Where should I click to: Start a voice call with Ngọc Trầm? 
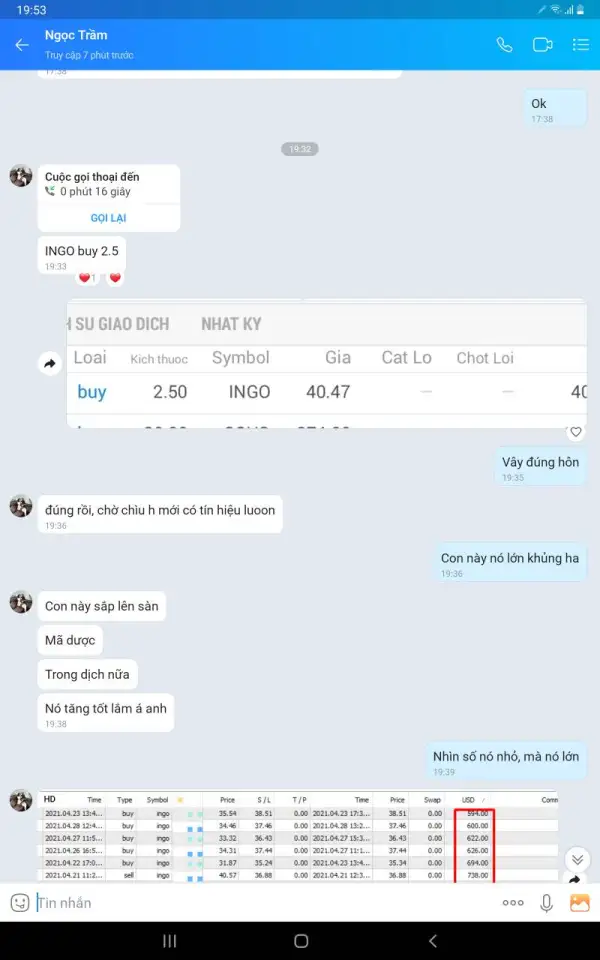[504, 45]
